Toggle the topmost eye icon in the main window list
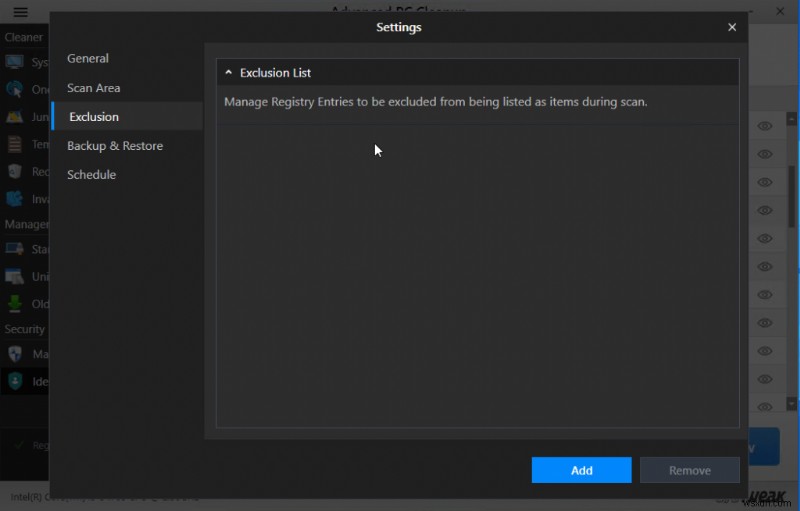The height and width of the screenshot is (511, 800). tap(764, 126)
